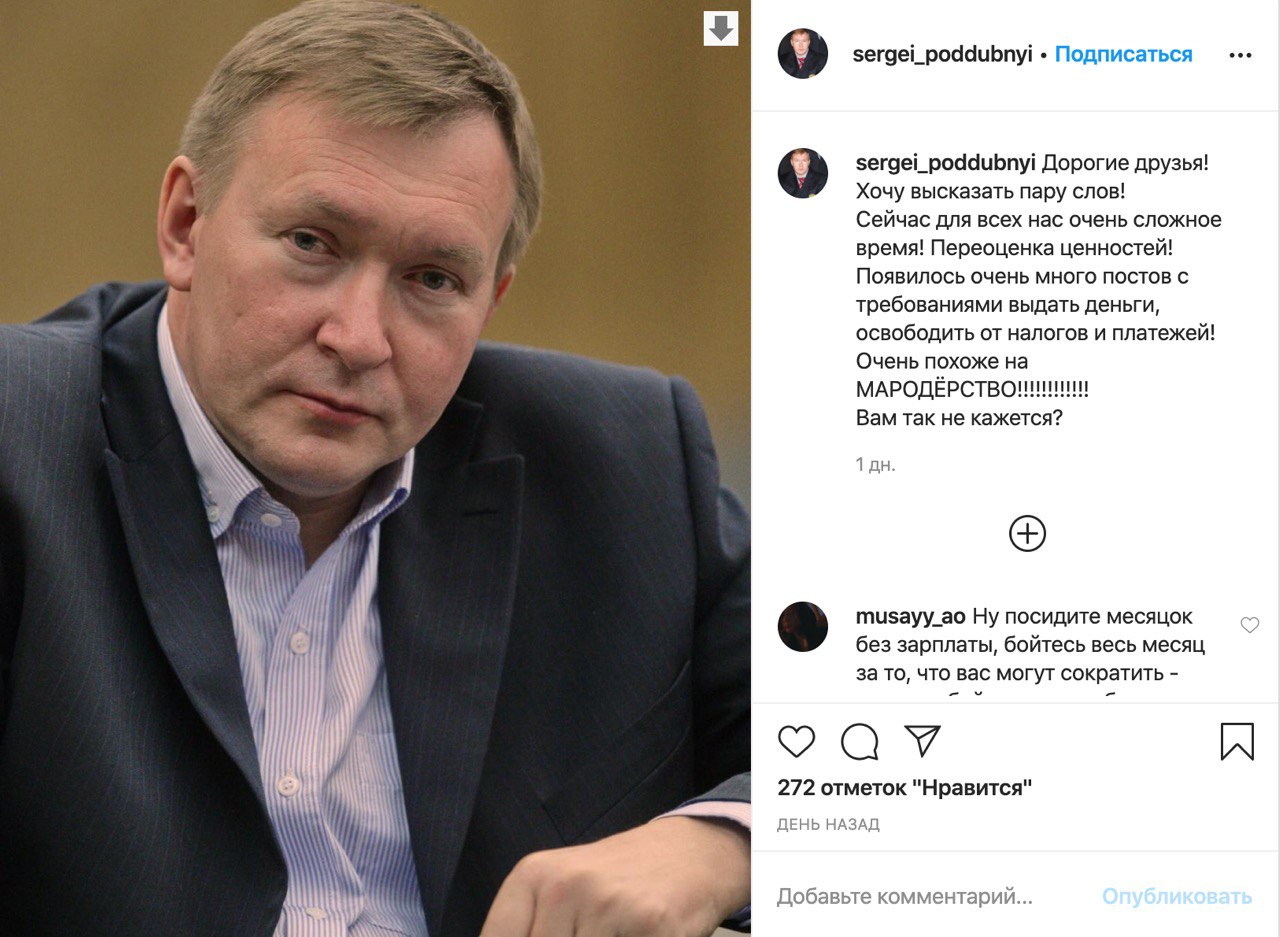Click the main portrait photo
The width and height of the screenshot is (1280, 937).
(375, 468)
